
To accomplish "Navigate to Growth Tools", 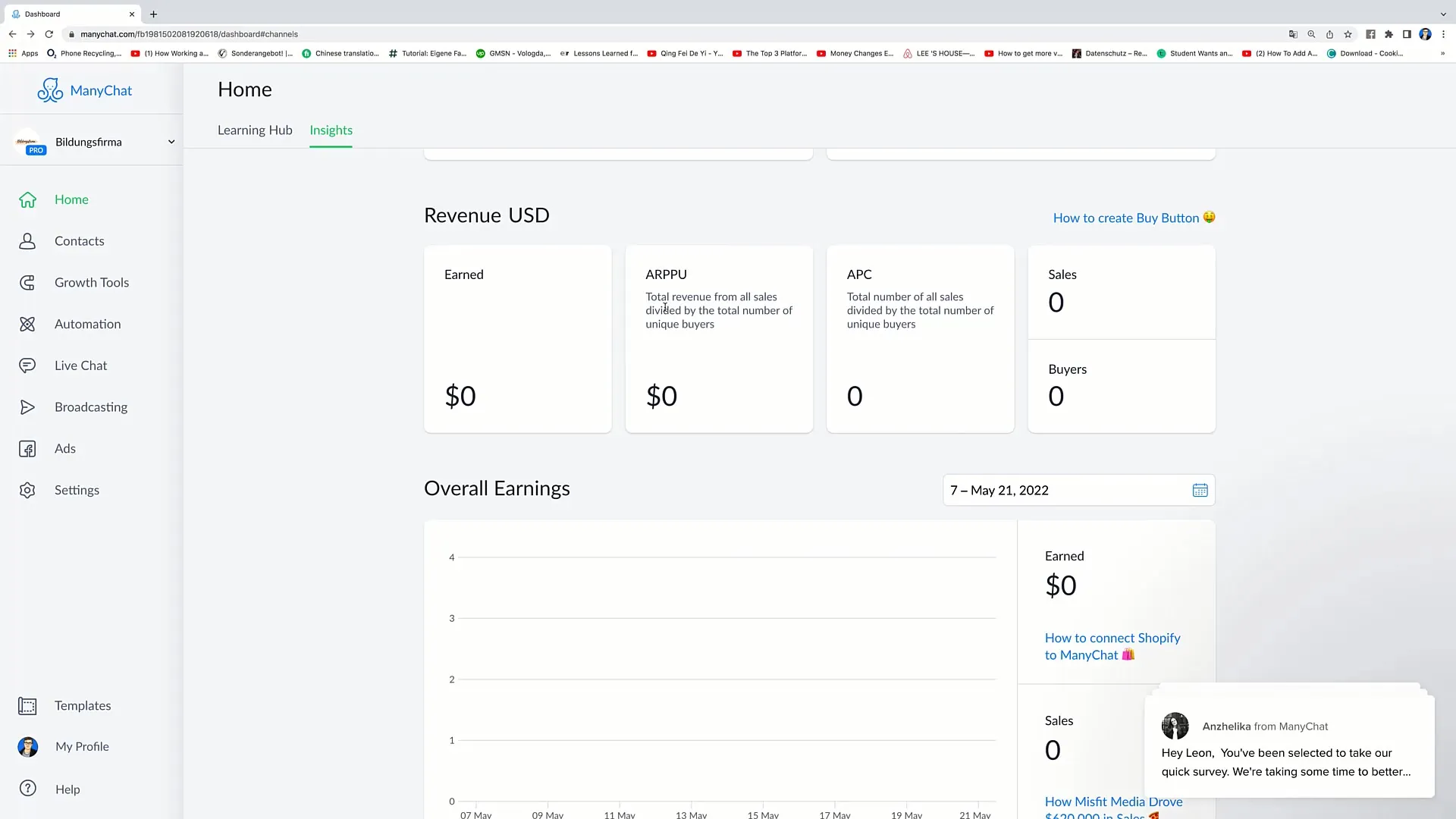I will coord(92,281).
